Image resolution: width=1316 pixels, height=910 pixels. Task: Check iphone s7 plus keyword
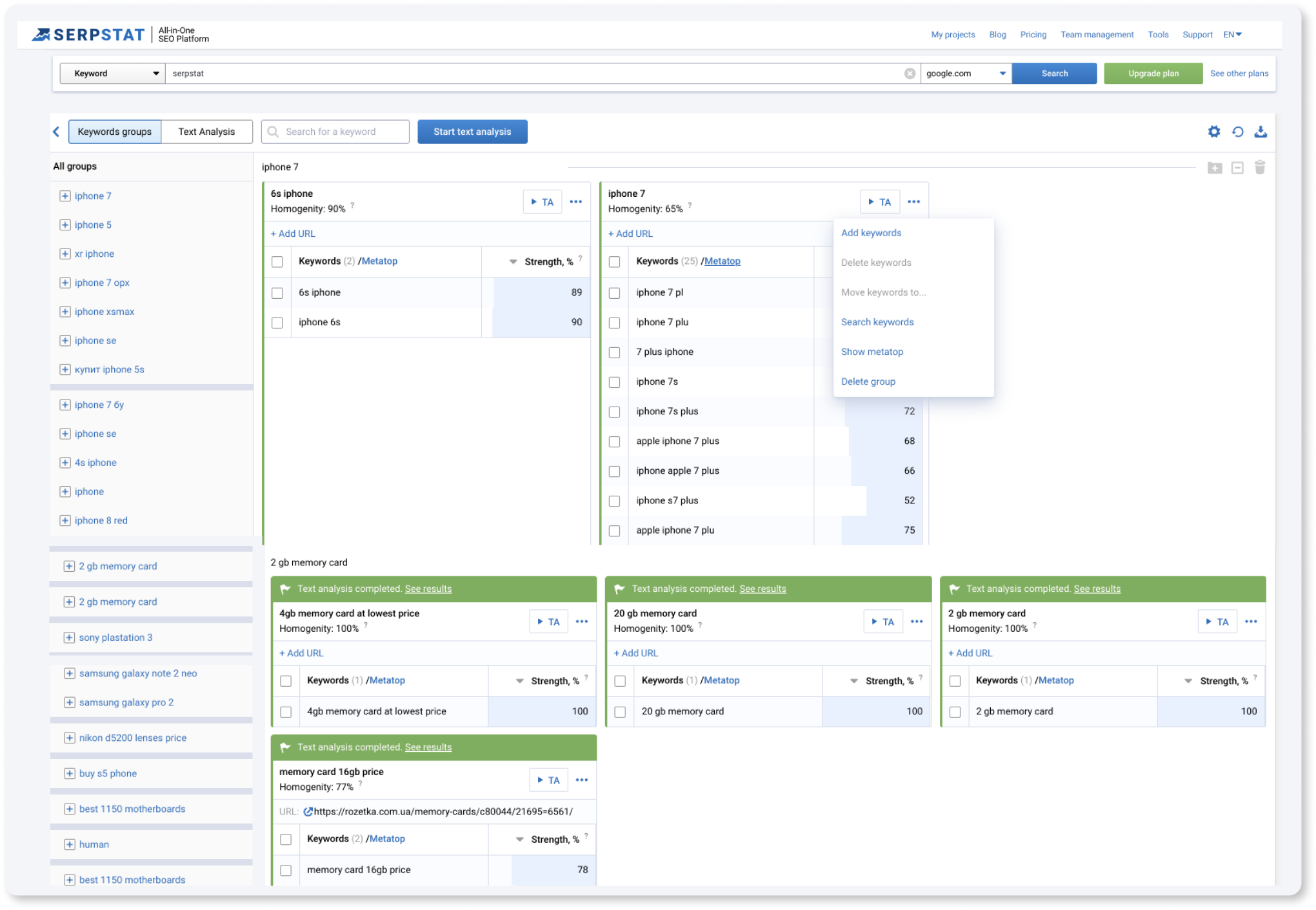click(x=615, y=501)
